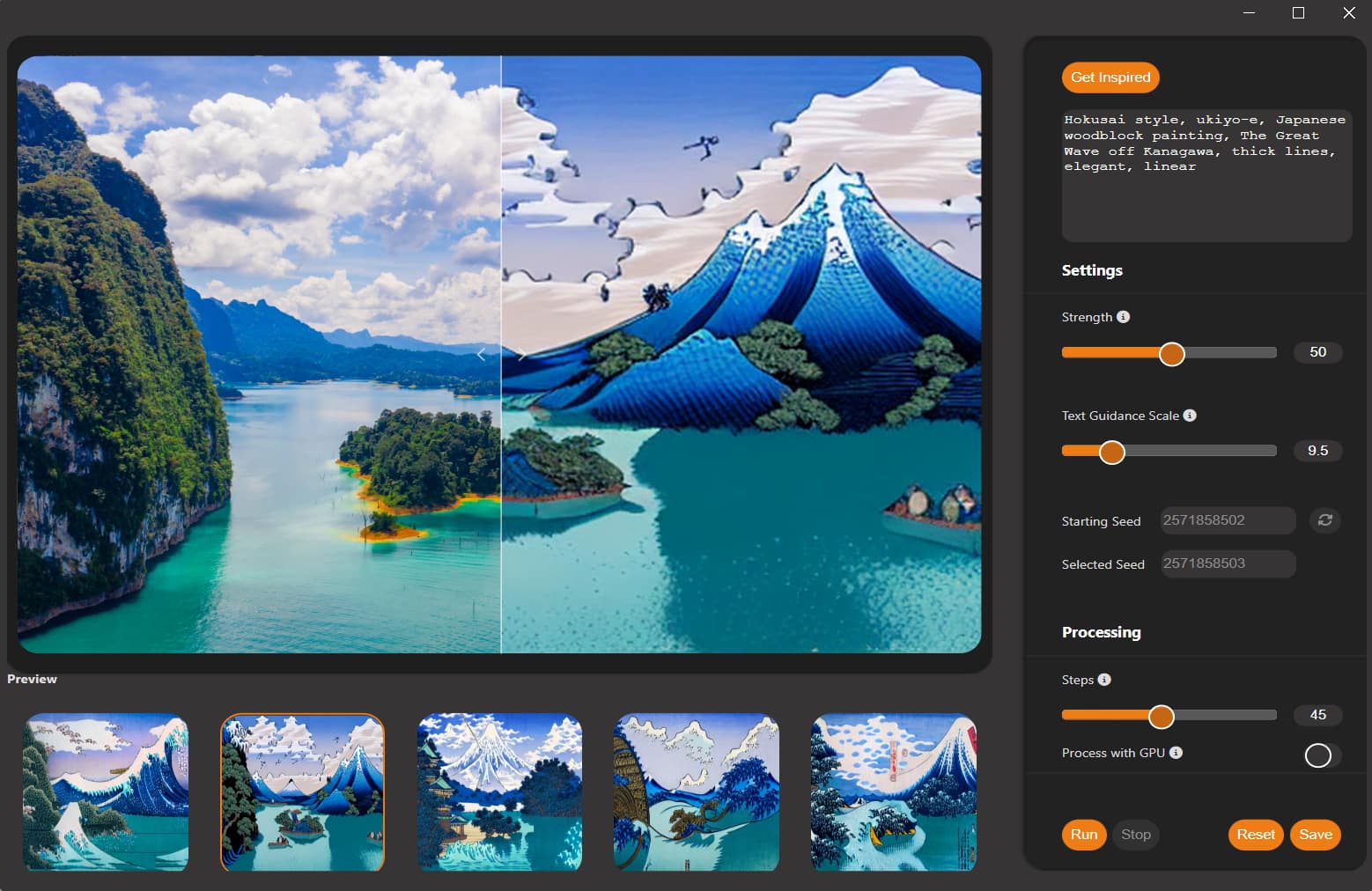Click the Text Guidance Scale slider handle
The width and height of the screenshot is (1372, 891).
click(1111, 451)
